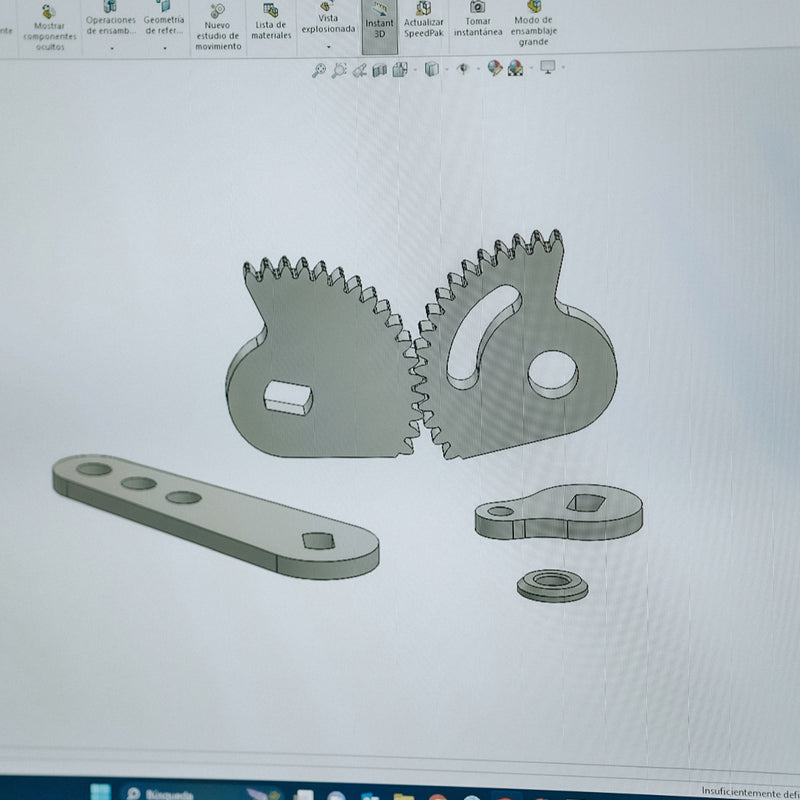The height and width of the screenshot is (800, 800).
Task: Expand Operaciones de ensamb... dropdown arrow
Action: [112, 48]
